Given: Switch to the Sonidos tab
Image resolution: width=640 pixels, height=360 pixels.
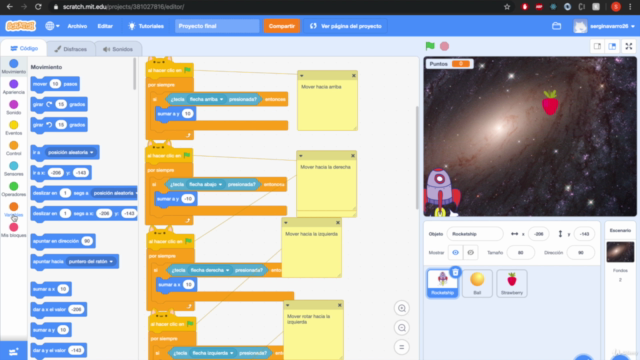Looking at the screenshot, I should (x=118, y=49).
